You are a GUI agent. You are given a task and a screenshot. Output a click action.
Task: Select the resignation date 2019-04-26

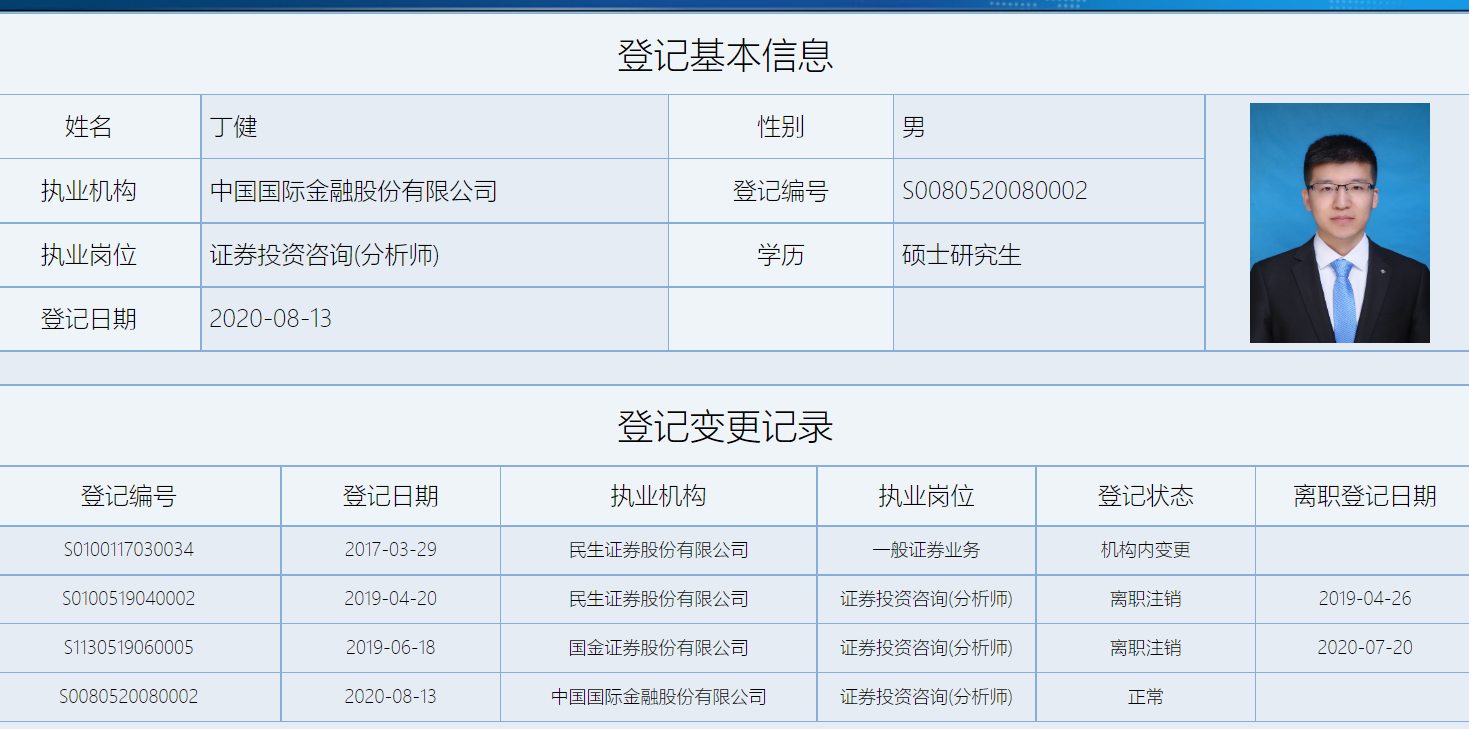(1365, 599)
